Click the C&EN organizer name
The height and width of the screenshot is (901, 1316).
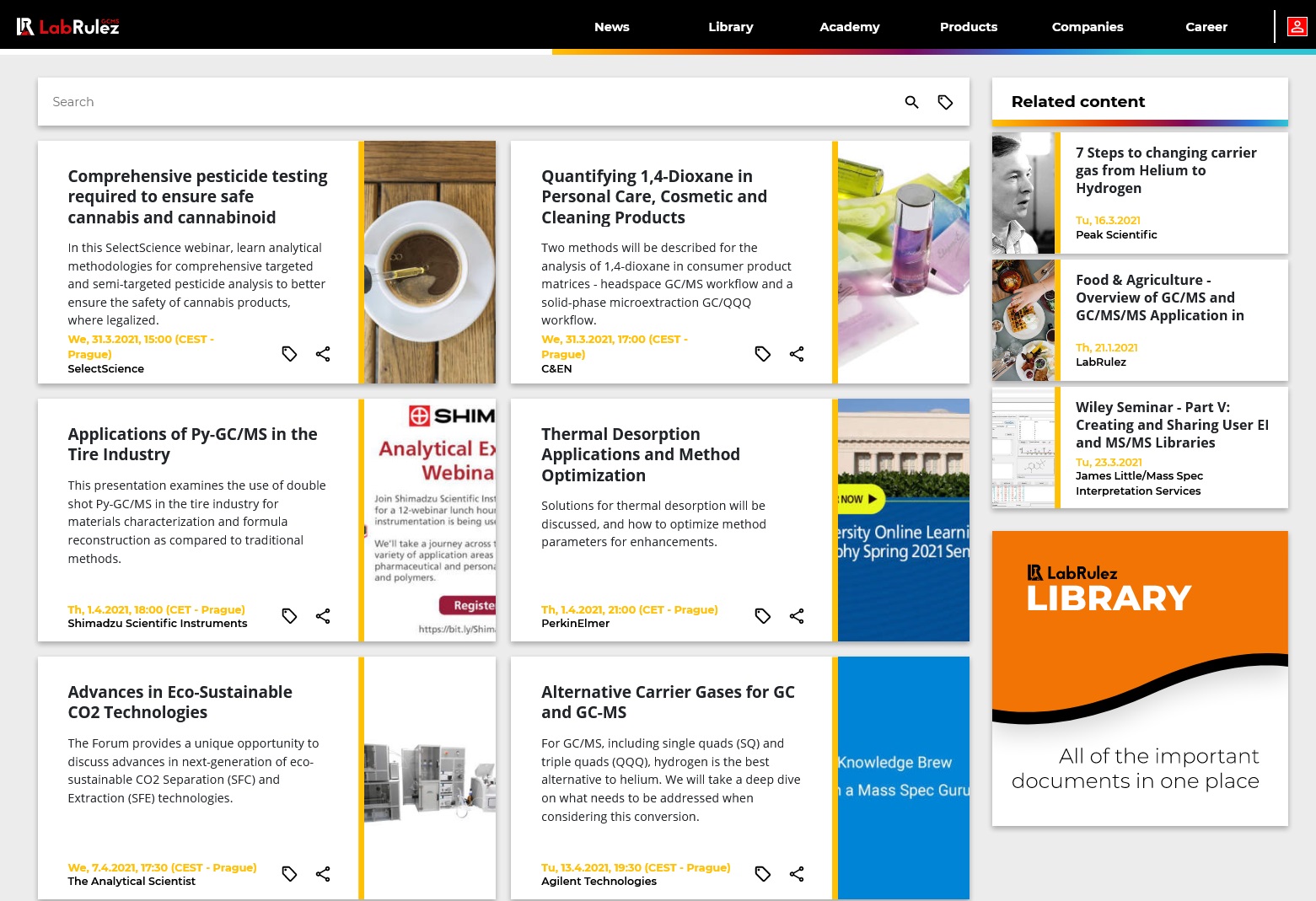pyautogui.click(x=556, y=369)
